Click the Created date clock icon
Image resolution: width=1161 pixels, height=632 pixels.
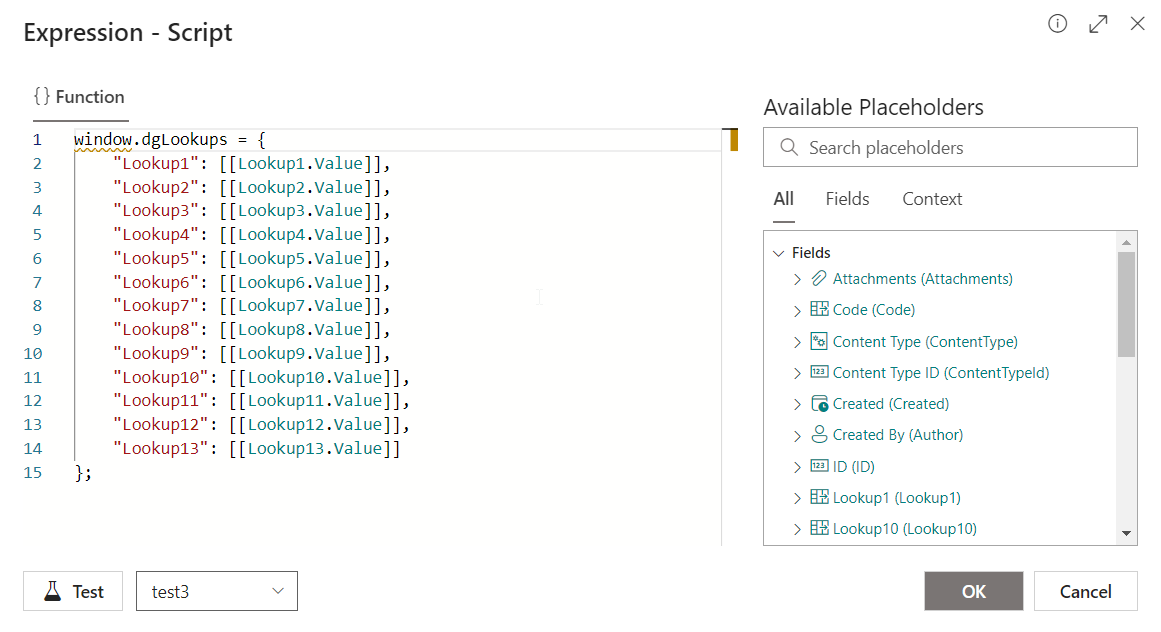(x=819, y=404)
